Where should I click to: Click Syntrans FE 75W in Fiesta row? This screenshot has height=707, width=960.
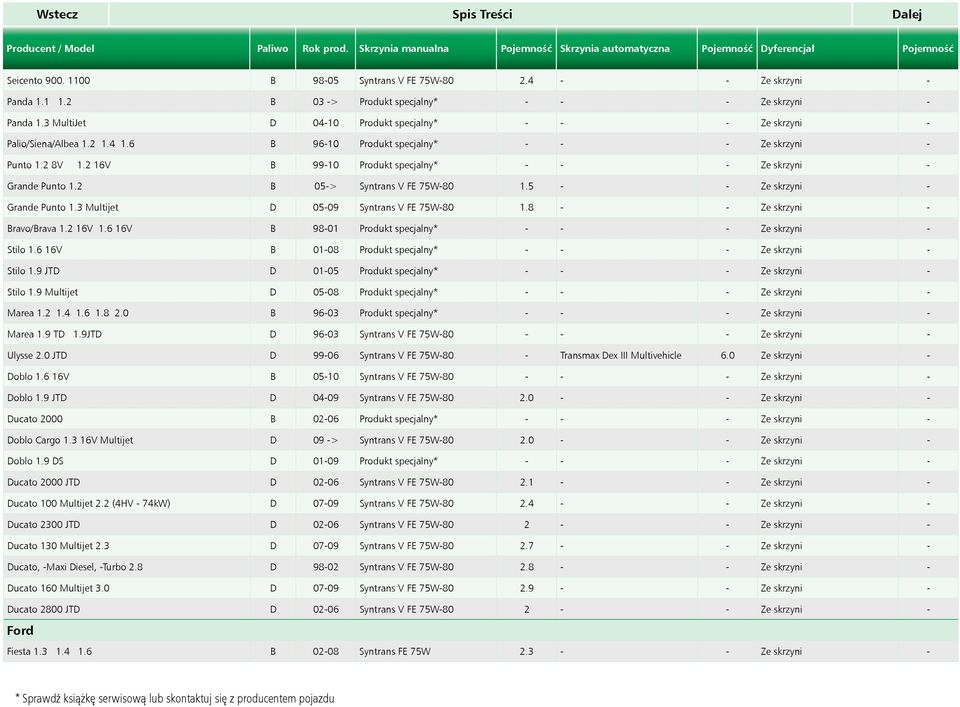(x=395, y=651)
